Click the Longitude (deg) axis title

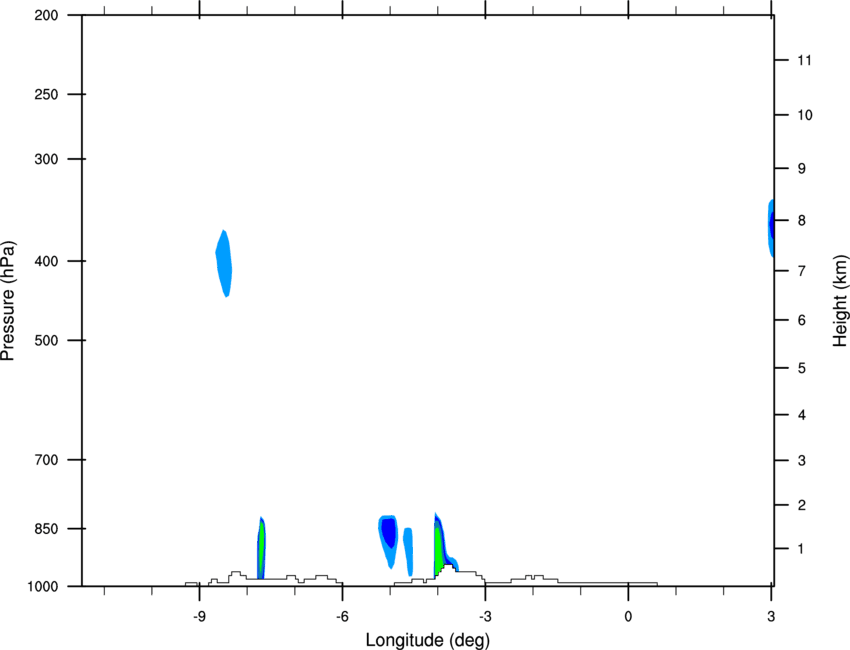428,640
